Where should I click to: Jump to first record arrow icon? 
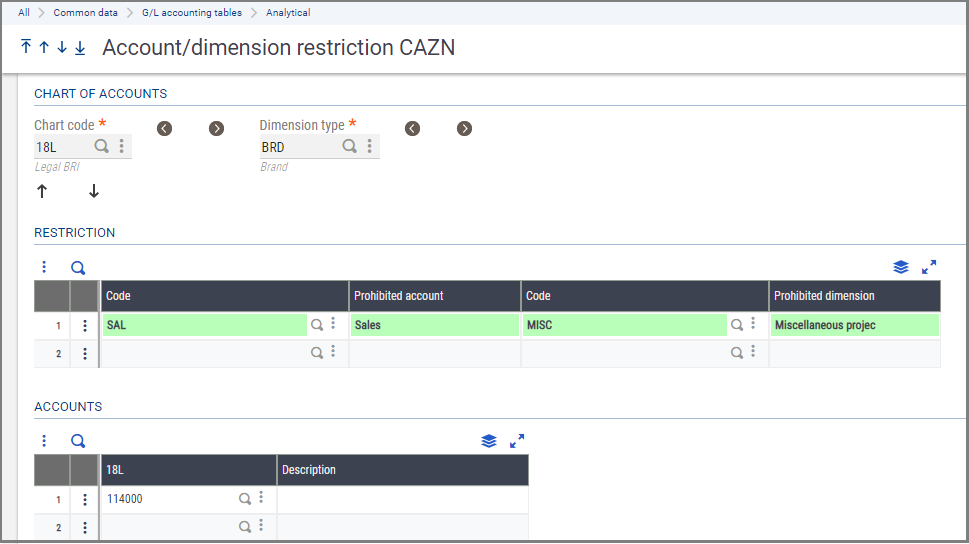(26, 48)
